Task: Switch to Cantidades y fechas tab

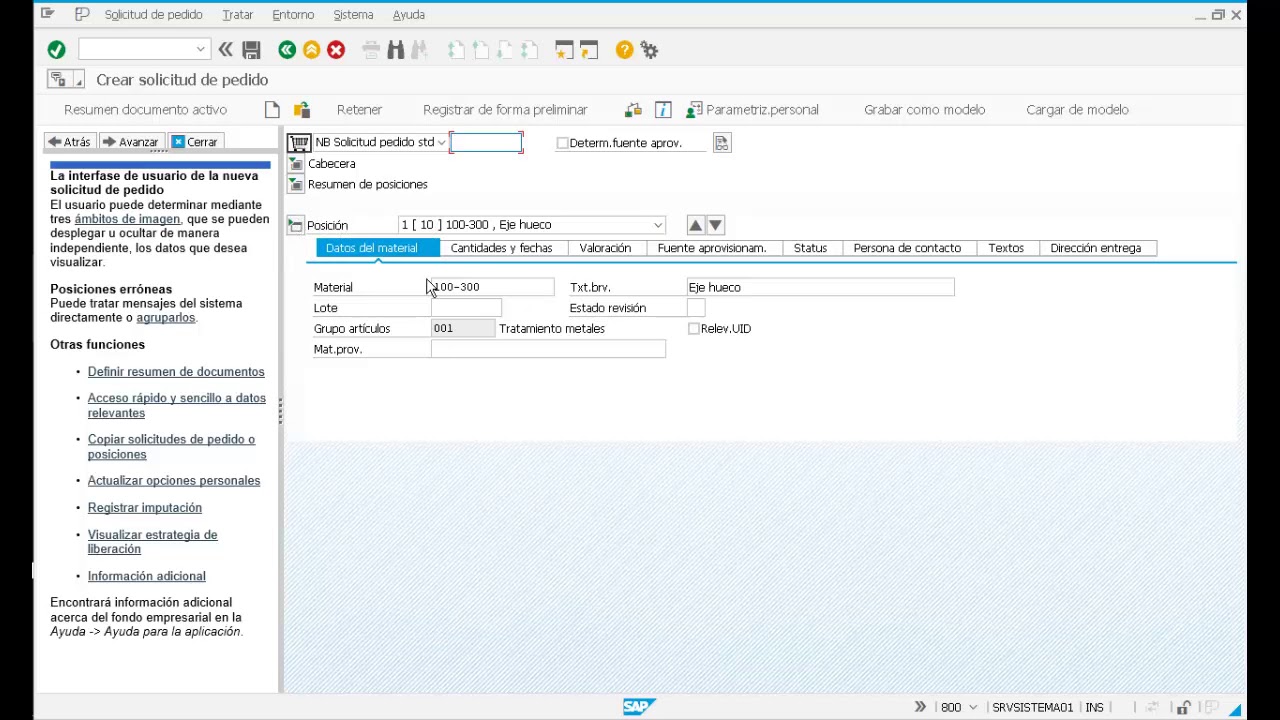Action: click(501, 248)
